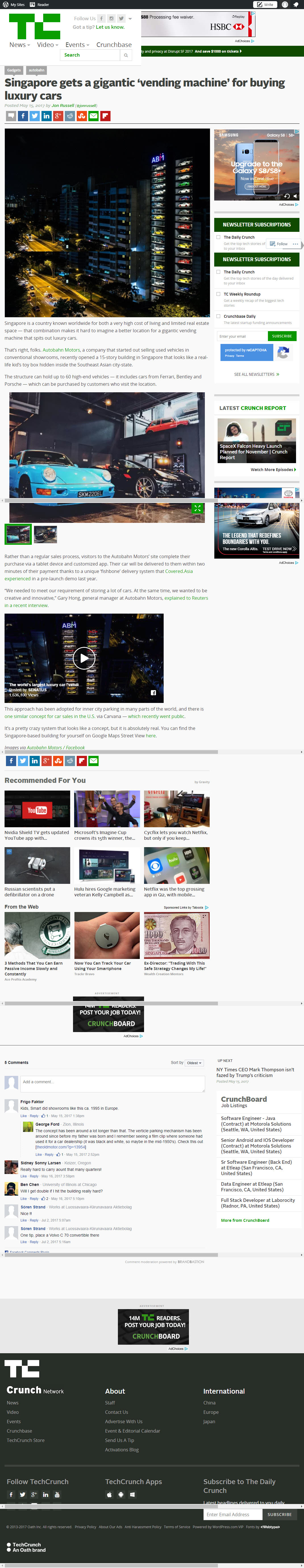
Task: Share on LinkedIn from the bar above Recommended
Action: coord(35,761)
